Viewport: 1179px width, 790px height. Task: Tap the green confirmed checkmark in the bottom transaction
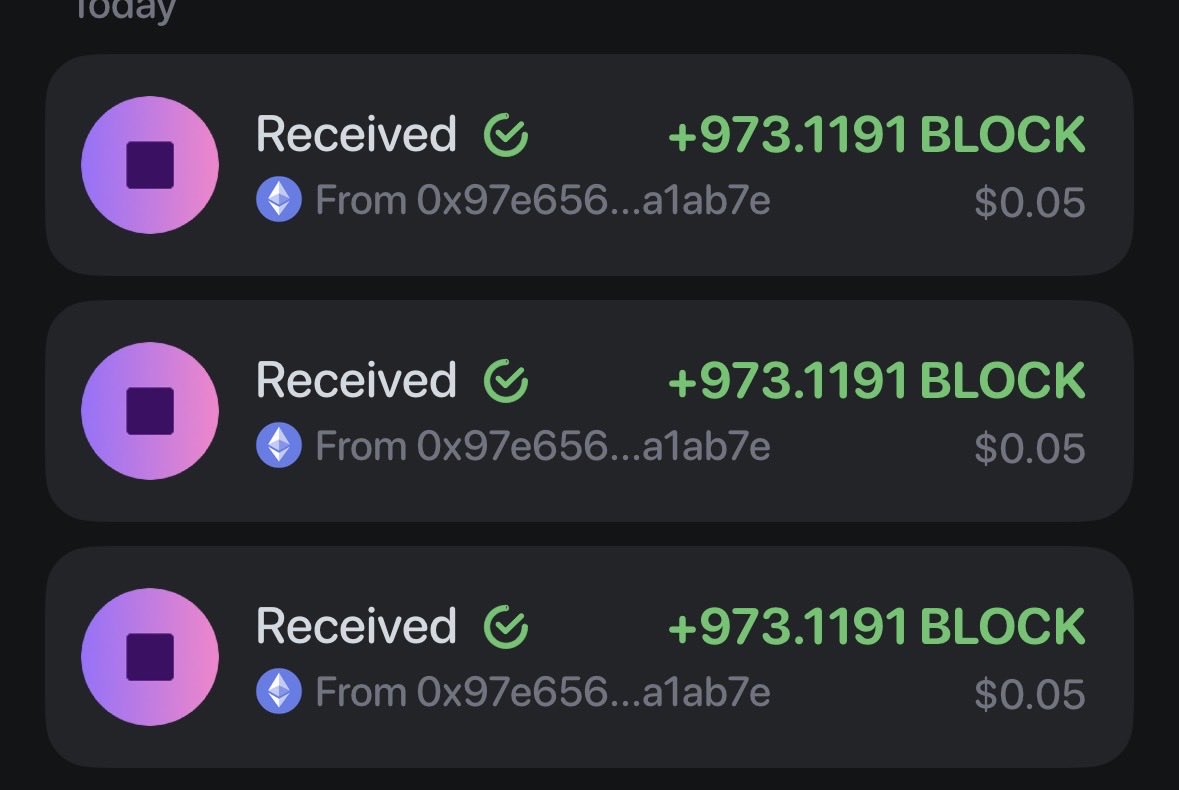506,627
